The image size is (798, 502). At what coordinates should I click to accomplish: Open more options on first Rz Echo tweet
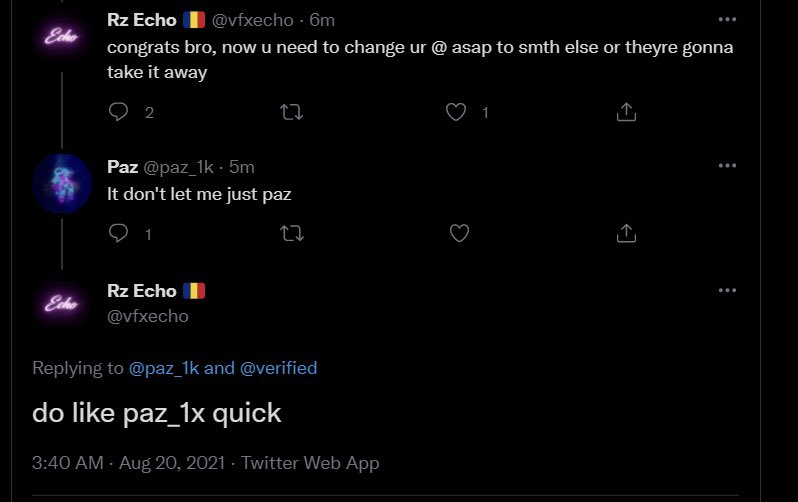727,19
